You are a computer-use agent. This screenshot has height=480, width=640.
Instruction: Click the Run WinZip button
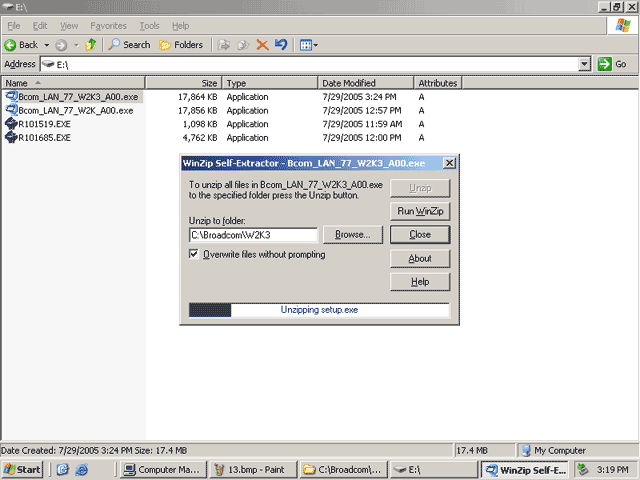point(420,211)
